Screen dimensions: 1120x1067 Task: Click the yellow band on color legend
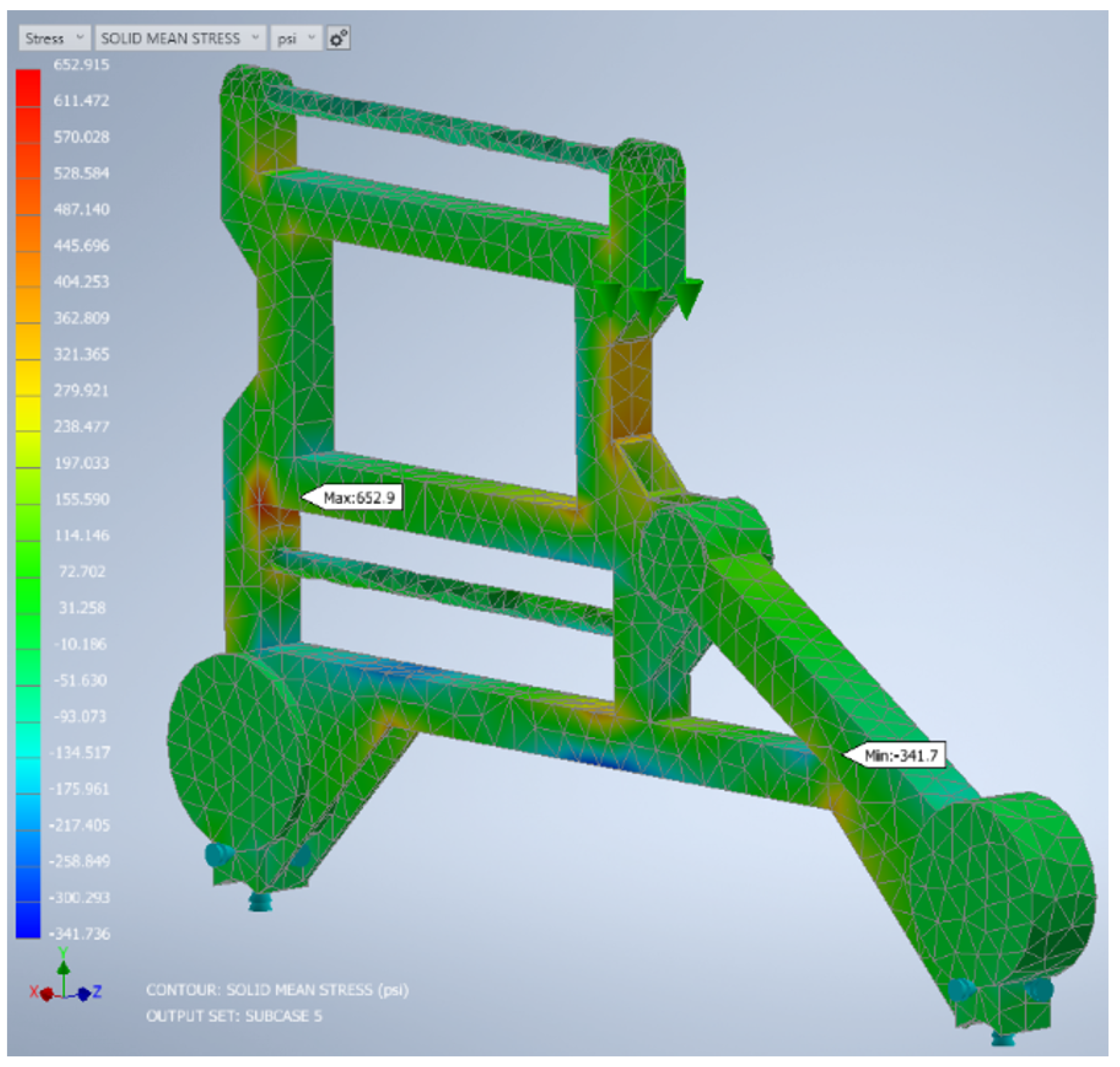(28, 414)
